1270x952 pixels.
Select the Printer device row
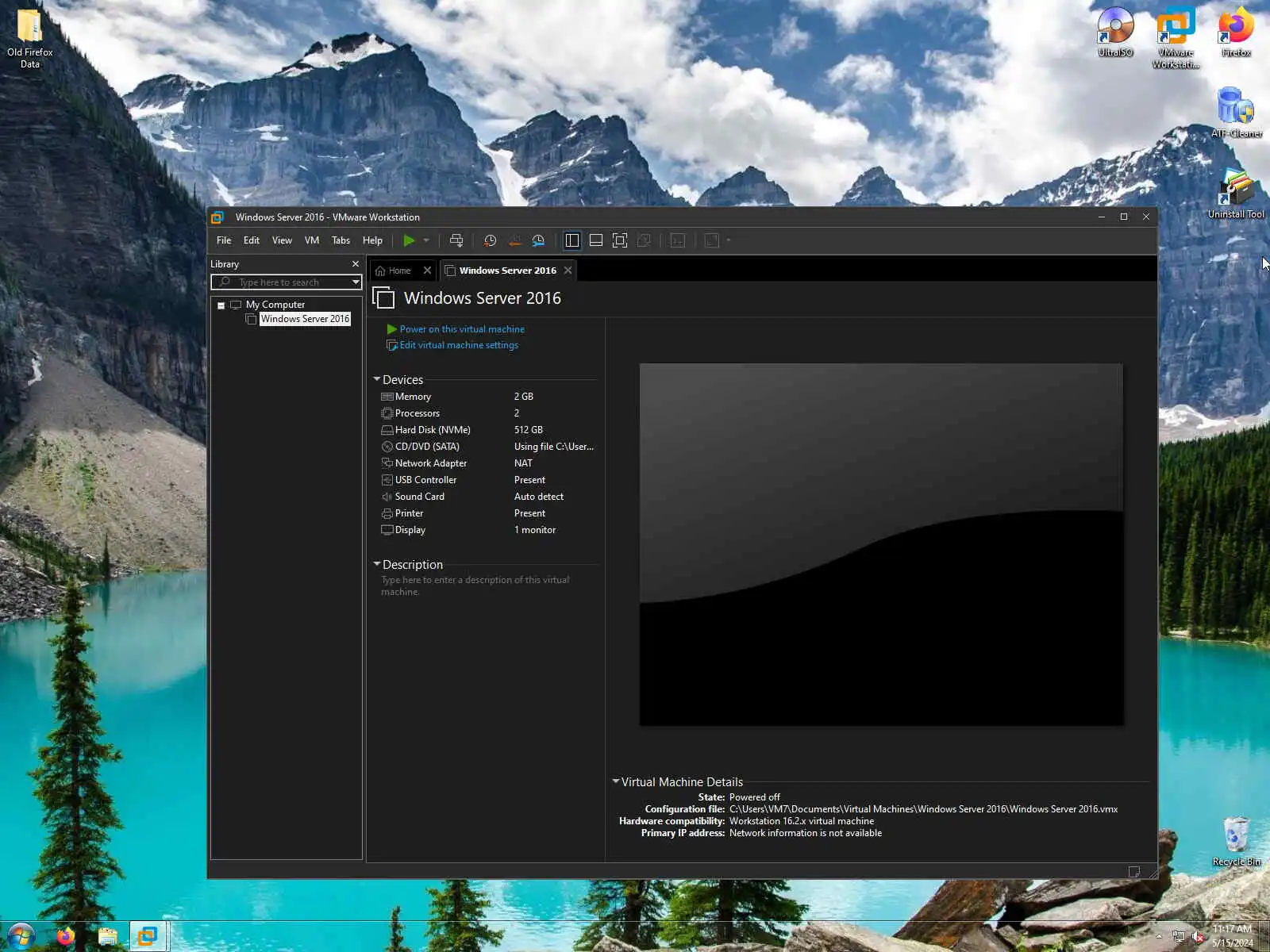tap(487, 513)
